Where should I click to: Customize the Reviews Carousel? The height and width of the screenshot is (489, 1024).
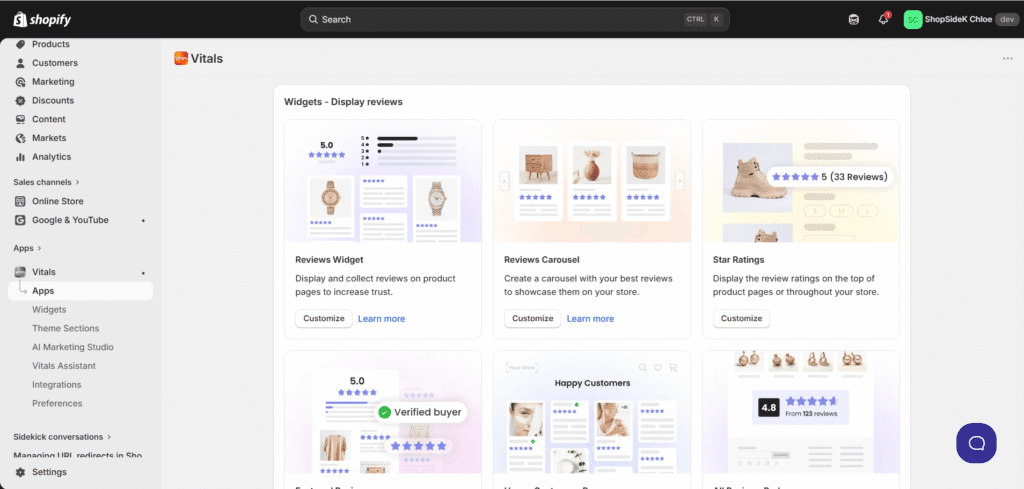tap(532, 319)
